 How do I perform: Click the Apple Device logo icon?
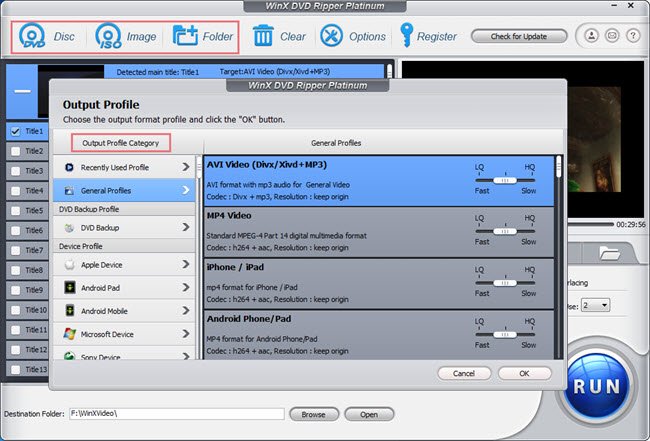(70, 264)
